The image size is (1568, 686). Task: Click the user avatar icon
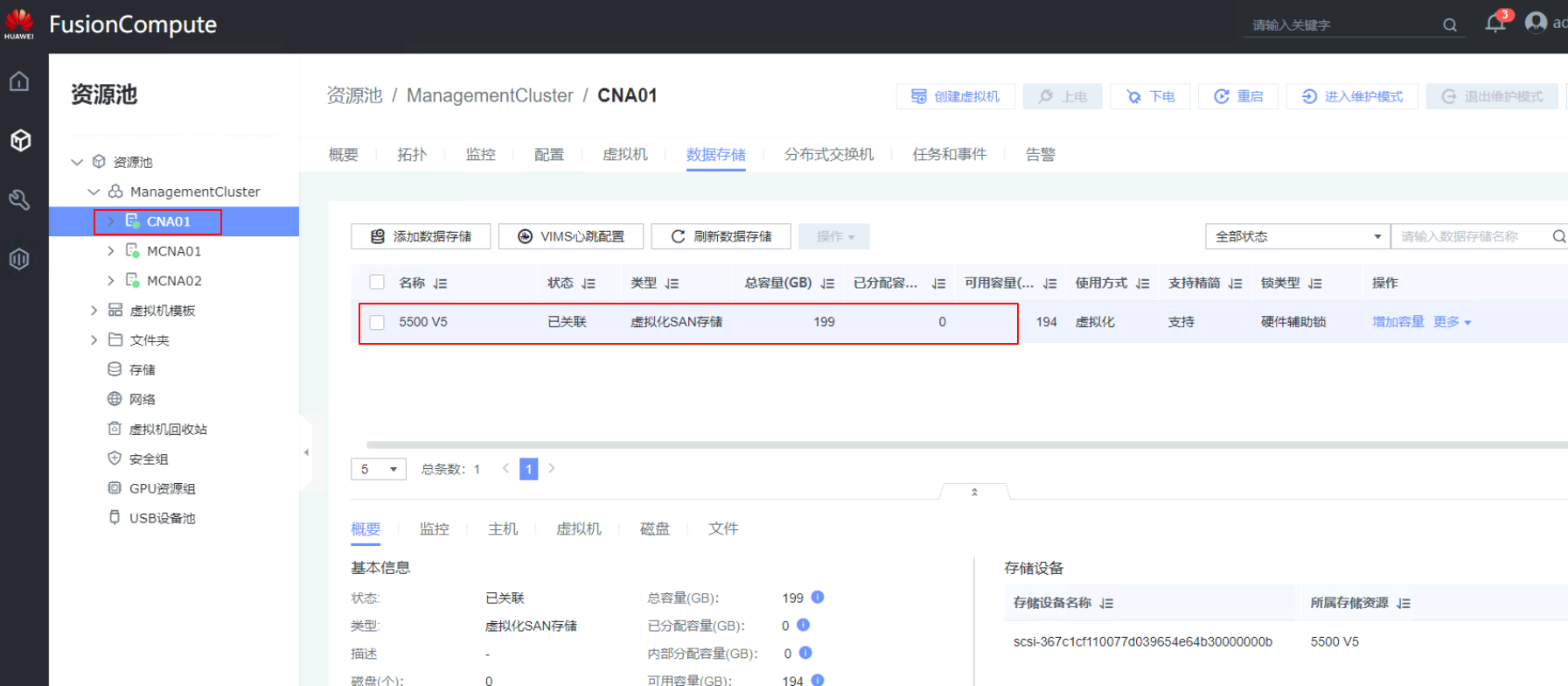(1536, 23)
